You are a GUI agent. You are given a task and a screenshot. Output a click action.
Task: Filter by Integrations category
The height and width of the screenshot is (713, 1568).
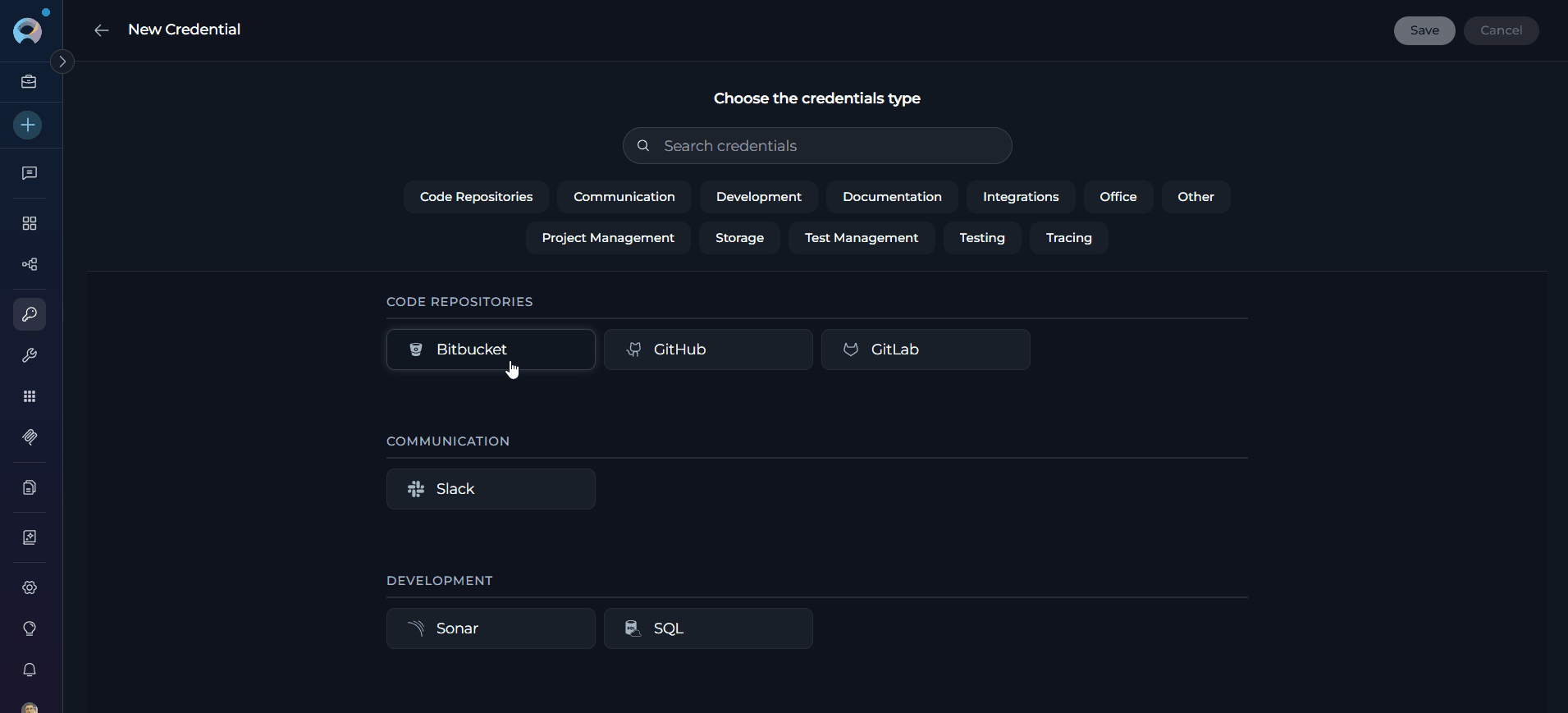coord(1021,197)
